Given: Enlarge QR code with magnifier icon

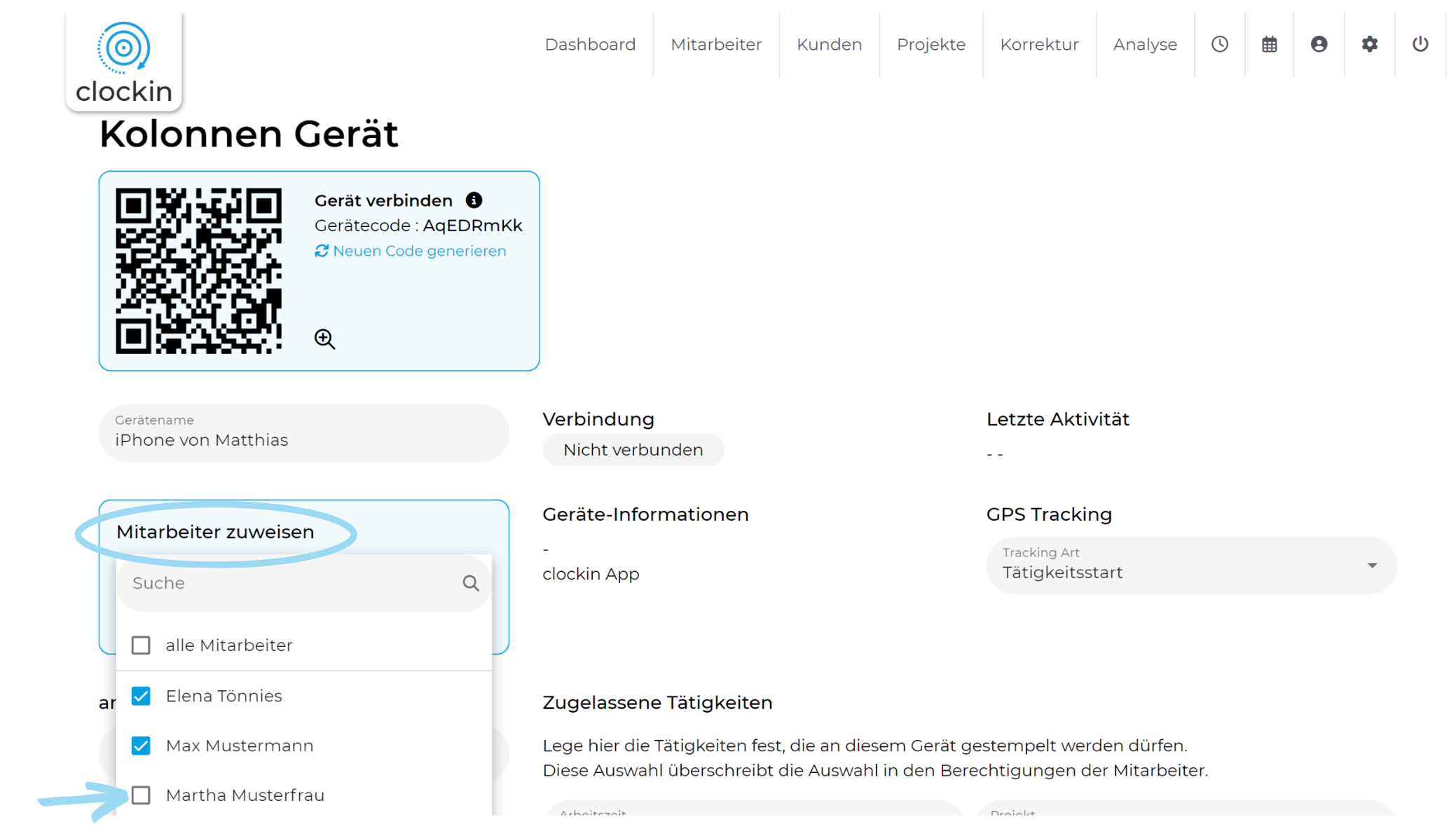Looking at the screenshot, I should 324,339.
